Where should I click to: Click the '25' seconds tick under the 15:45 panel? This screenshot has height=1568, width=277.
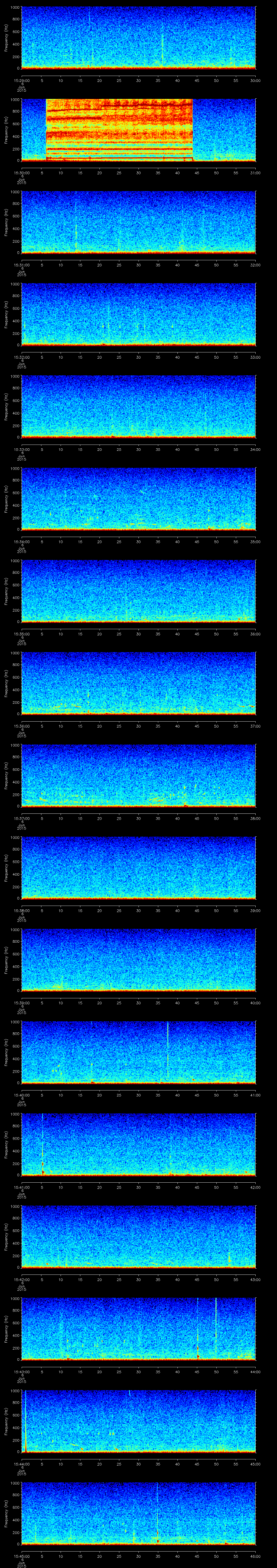[119, 1556]
